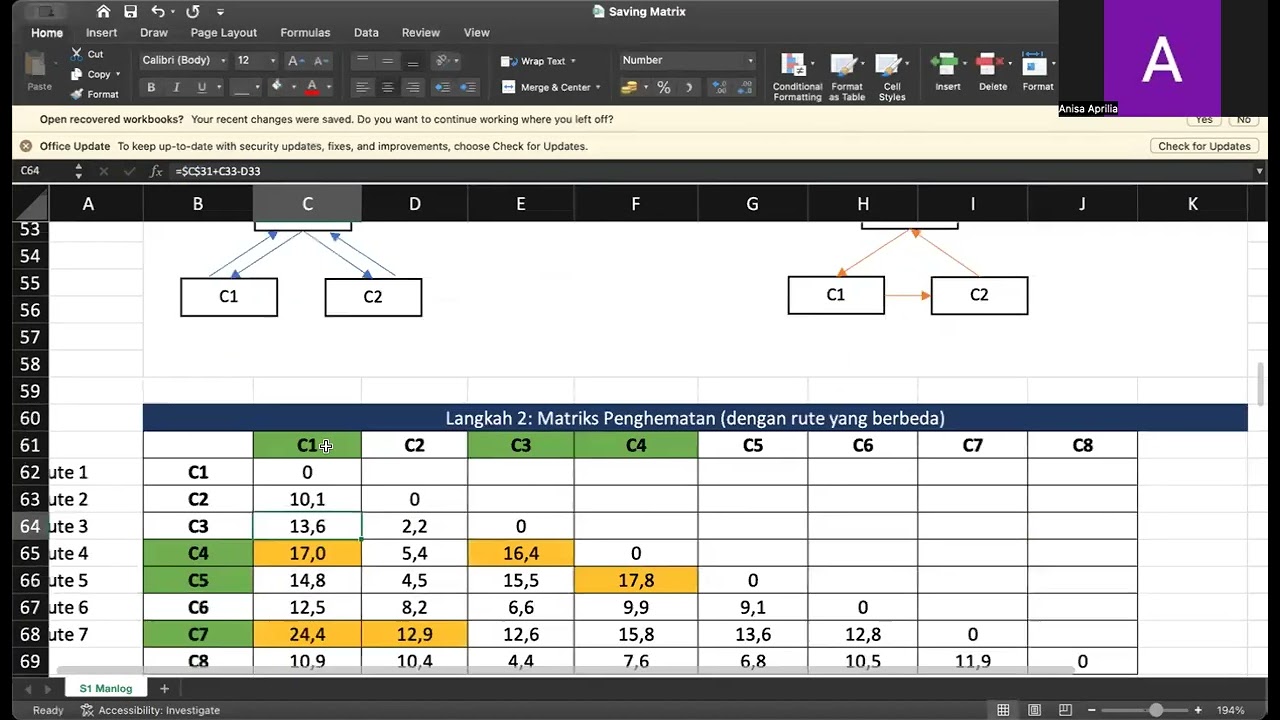Click the formula bar with =$C$31+C33-D33
Image resolution: width=1280 pixels, height=720 pixels.
(x=710, y=171)
